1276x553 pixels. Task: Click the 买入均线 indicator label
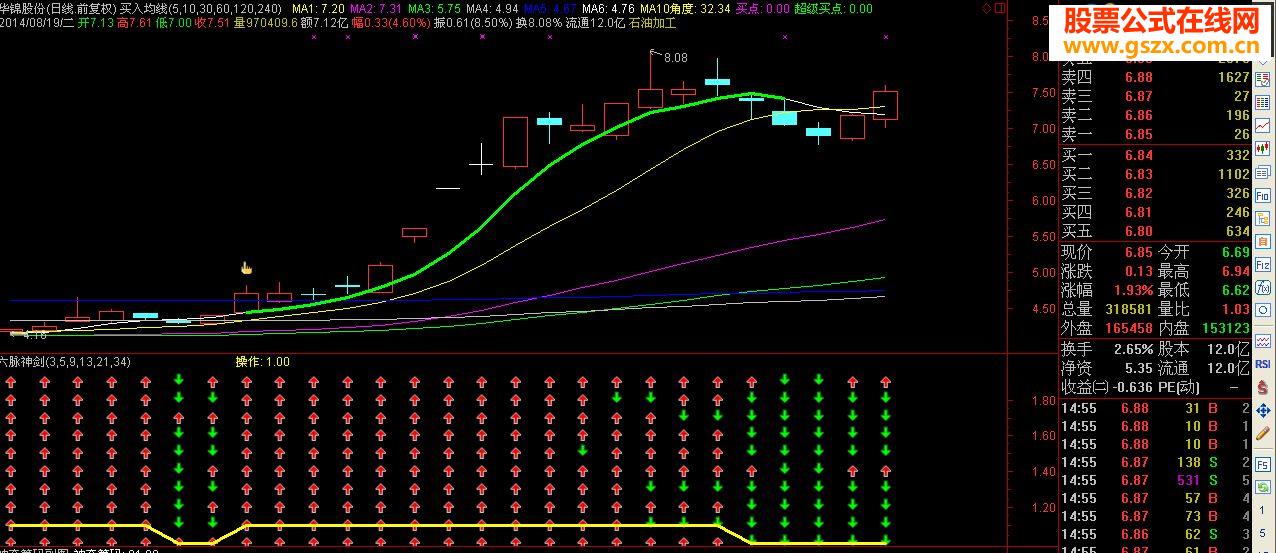(x=145, y=7)
